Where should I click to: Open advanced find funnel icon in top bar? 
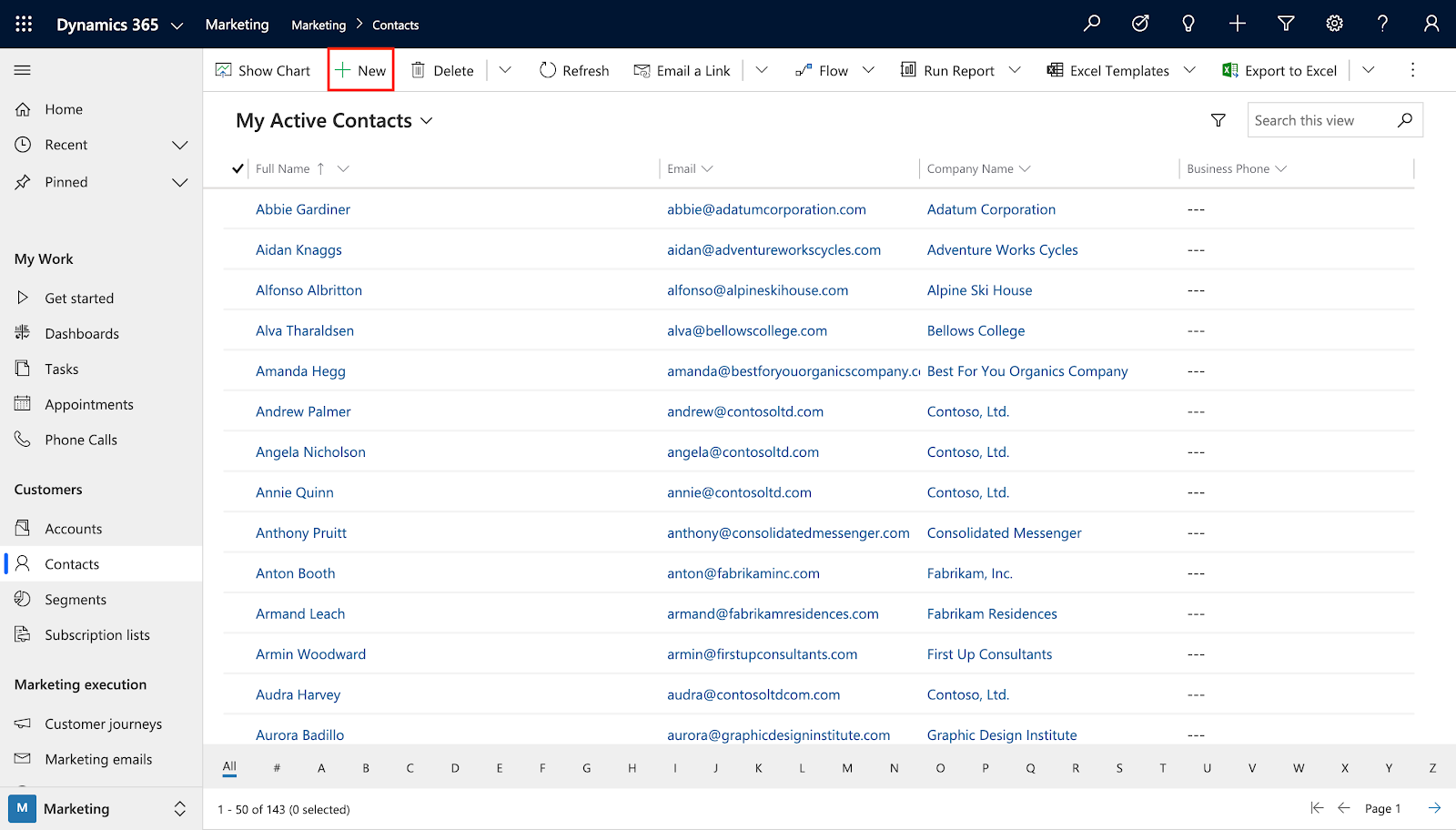pyautogui.click(x=1286, y=24)
